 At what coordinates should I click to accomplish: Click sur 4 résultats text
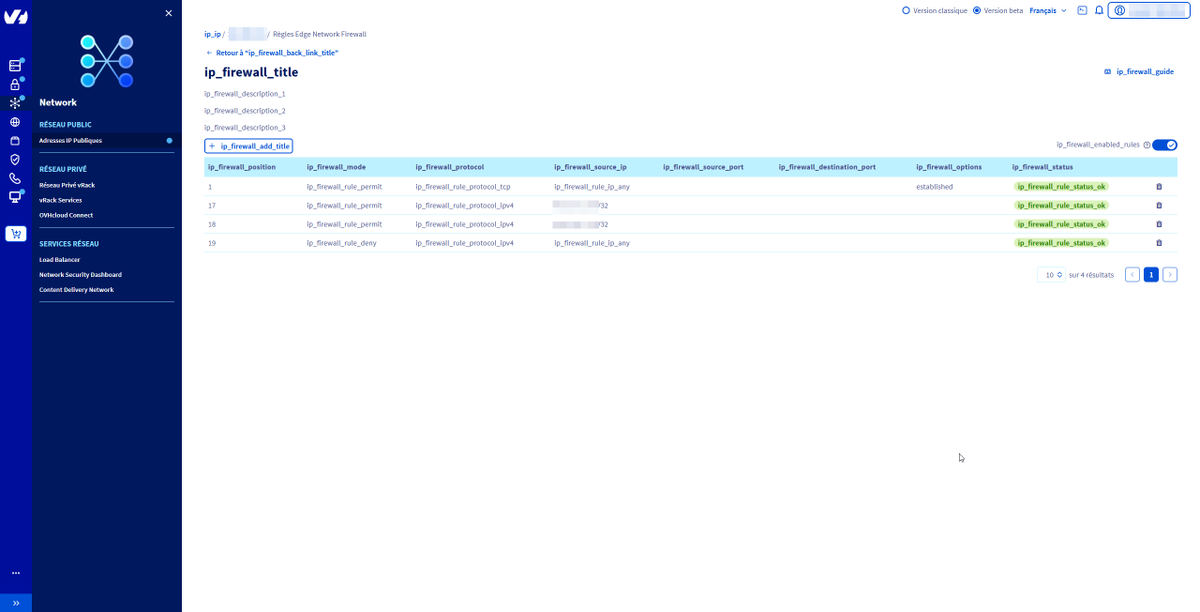[1091, 275]
